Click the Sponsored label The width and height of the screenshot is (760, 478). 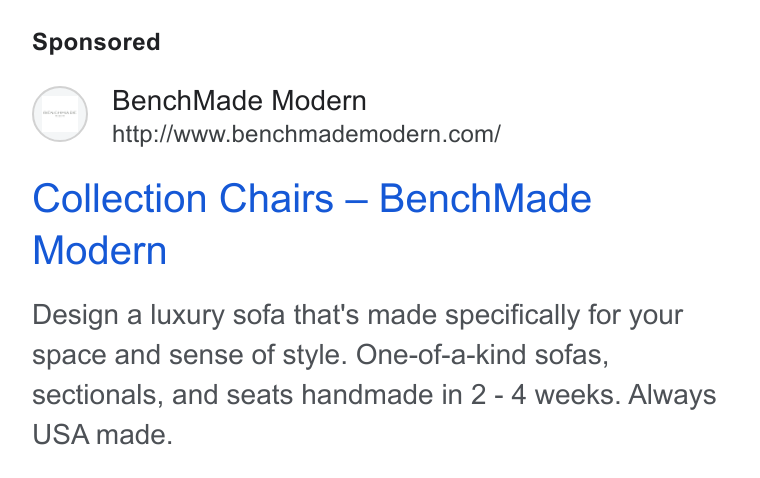coord(96,42)
